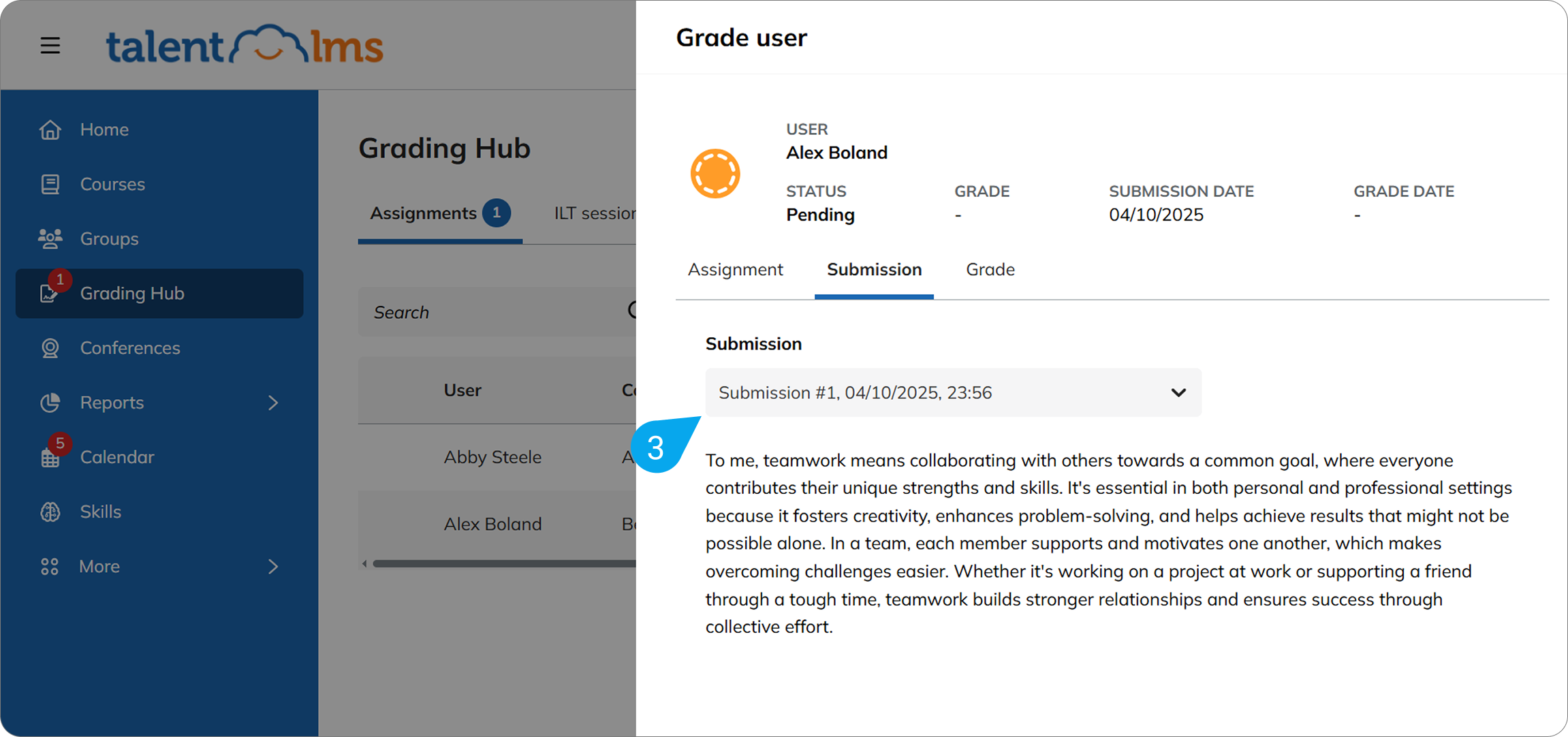Select the Alex Boland table row
Viewport: 1568px width, 737px height.
pos(497,524)
